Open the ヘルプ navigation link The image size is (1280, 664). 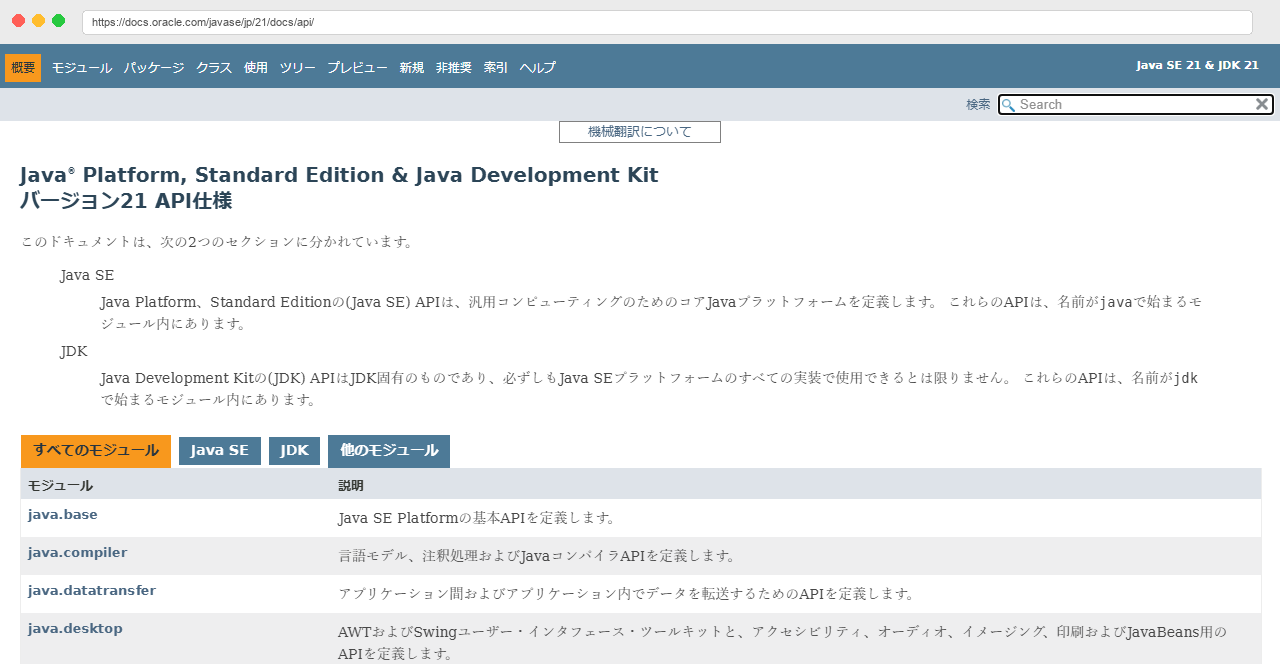coord(537,68)
